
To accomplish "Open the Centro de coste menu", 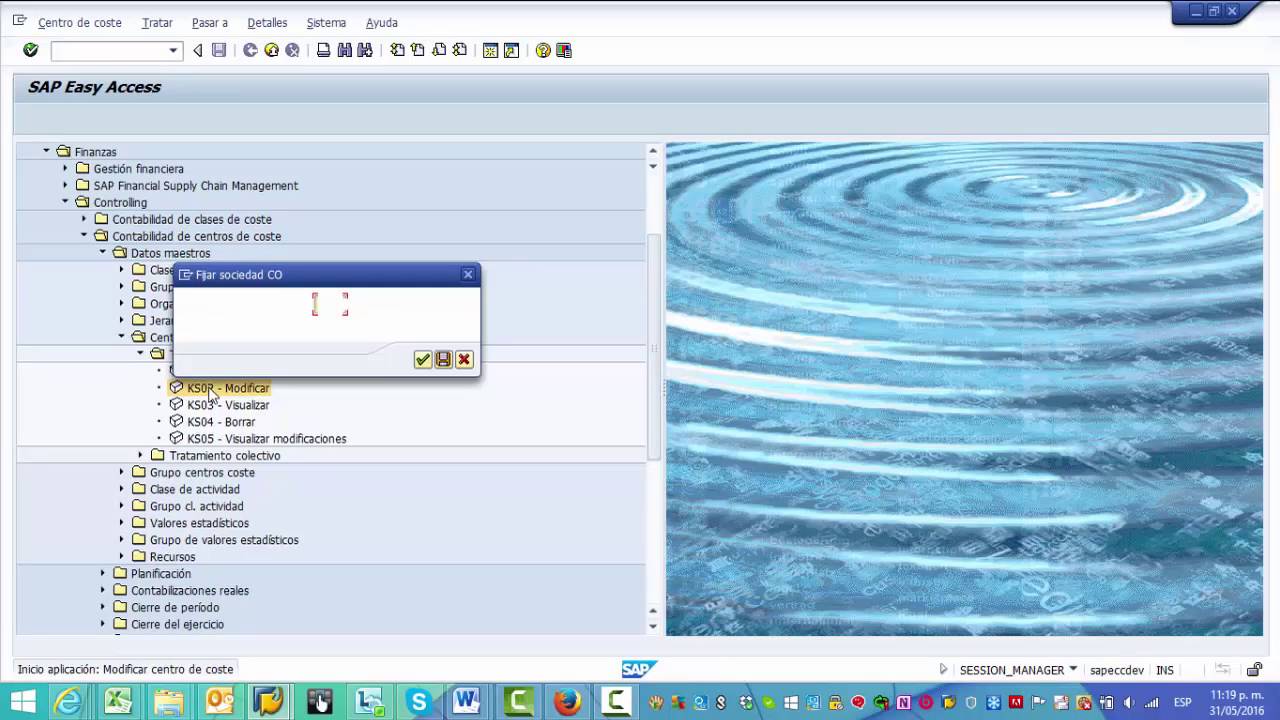I will point(79,22).
